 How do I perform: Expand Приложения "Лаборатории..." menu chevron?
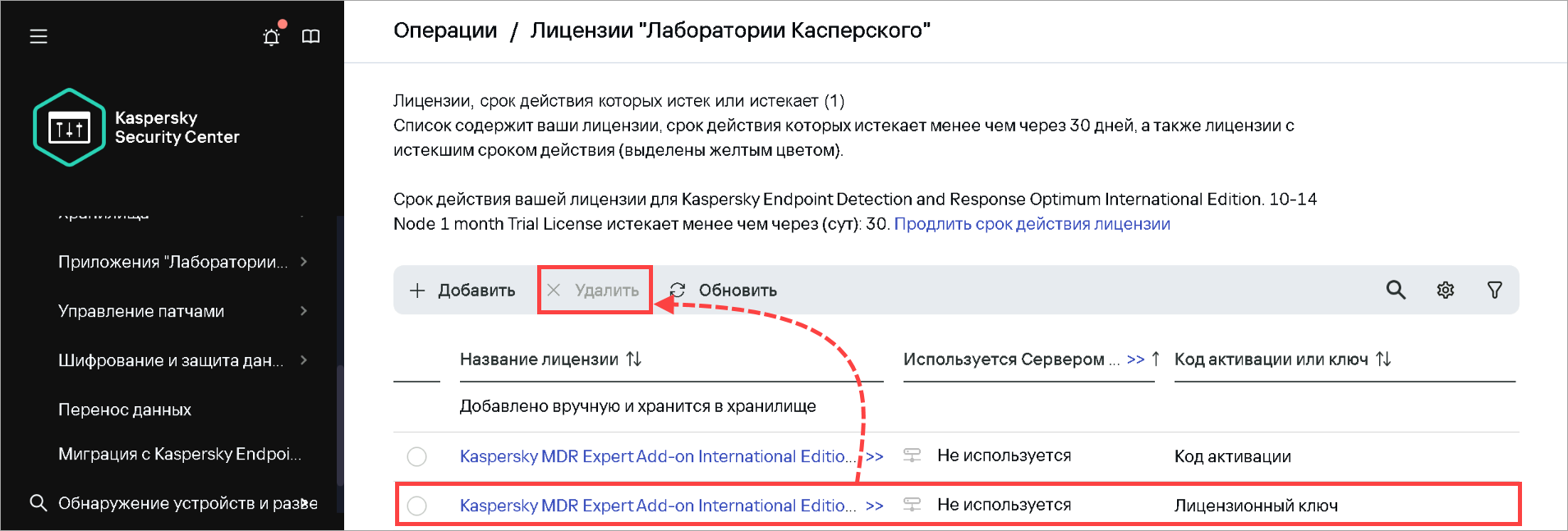click(304, 262)
